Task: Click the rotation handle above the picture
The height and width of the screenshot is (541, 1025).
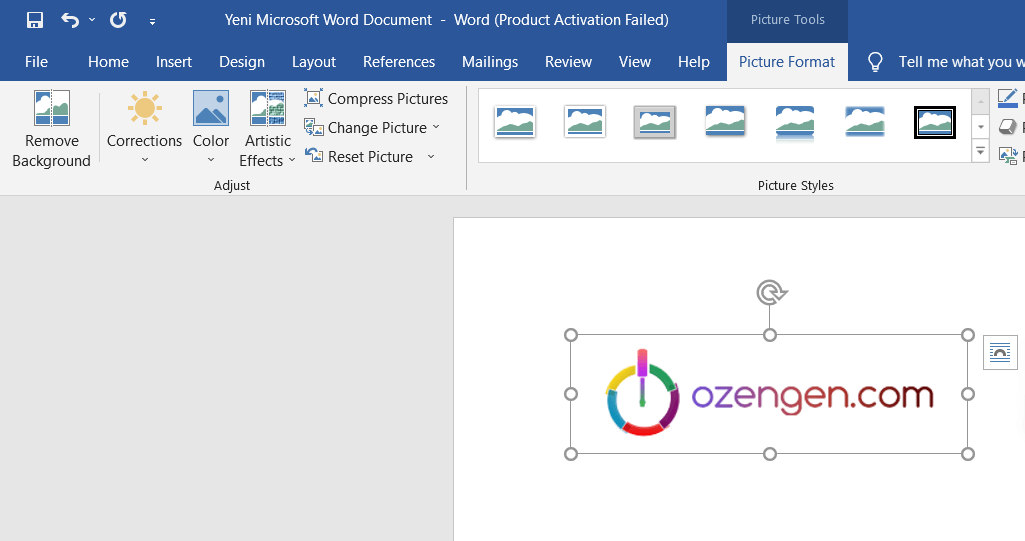Action: click(770, 292)
